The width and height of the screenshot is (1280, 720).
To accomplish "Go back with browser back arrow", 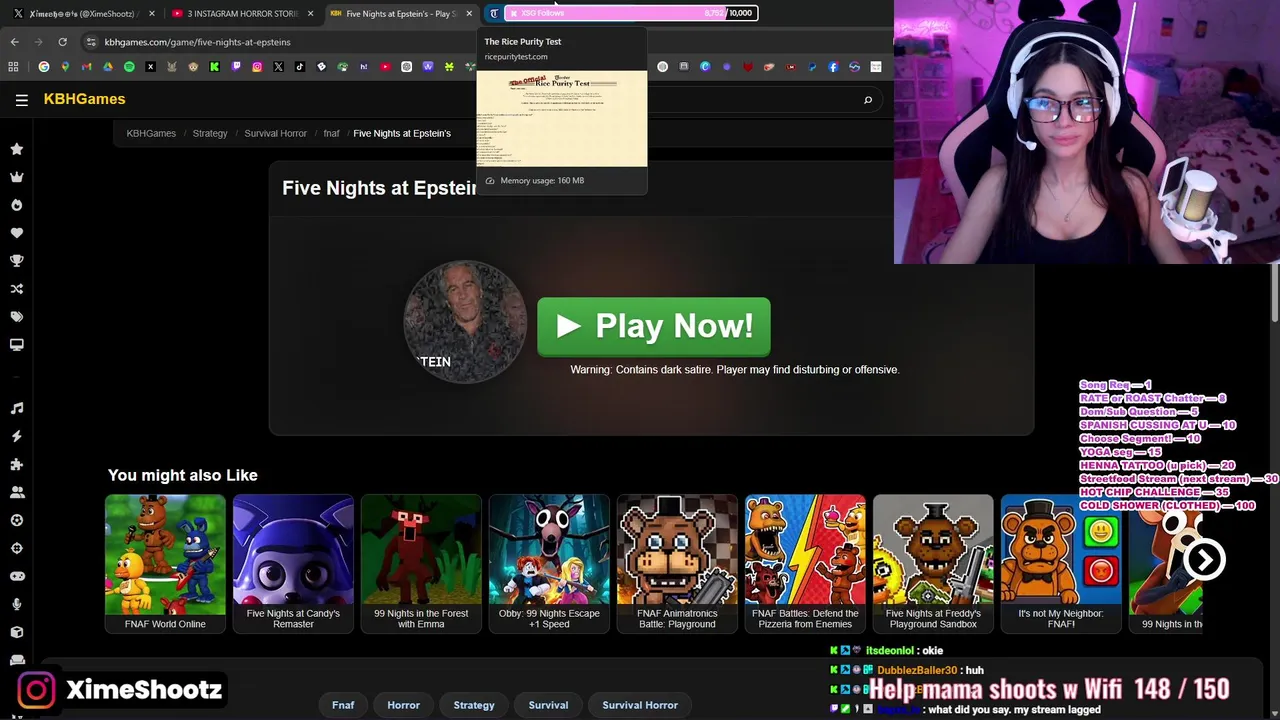I will (x=14, y=42).
